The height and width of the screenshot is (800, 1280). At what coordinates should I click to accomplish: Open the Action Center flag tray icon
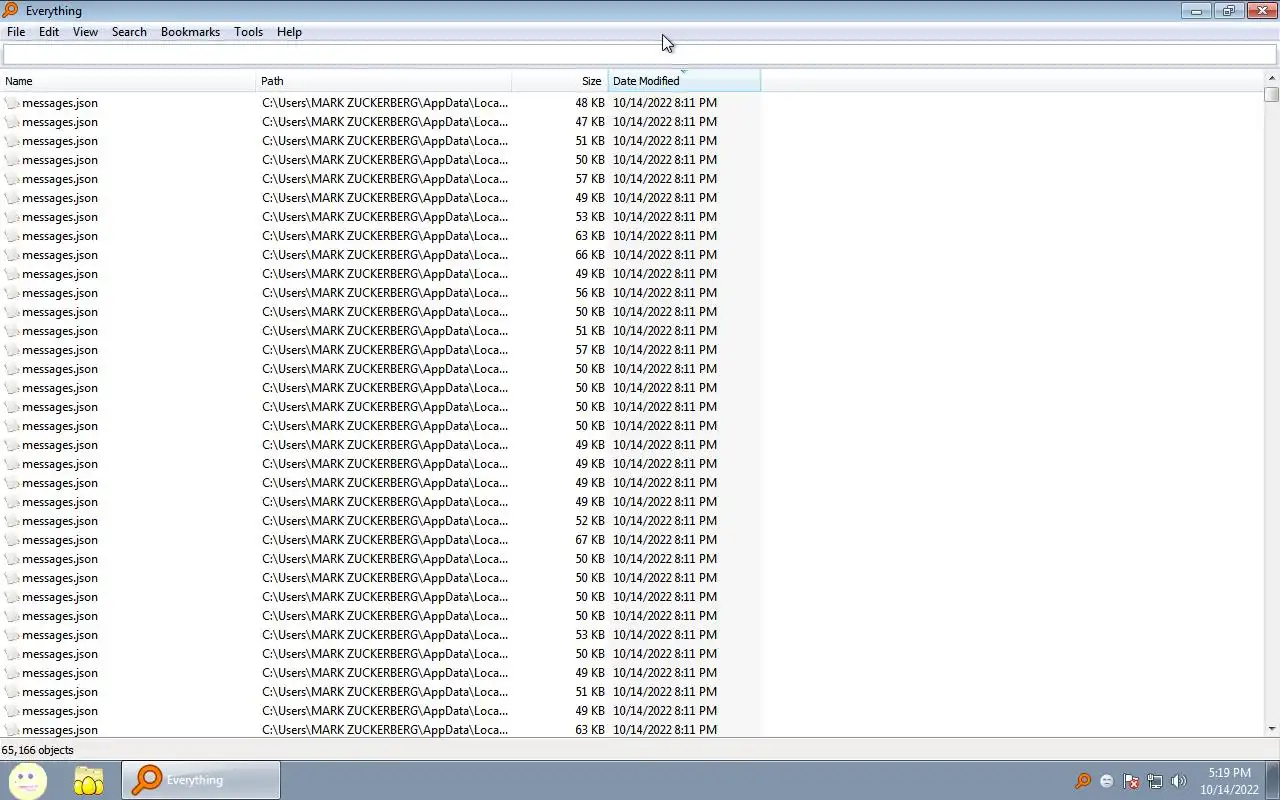coord(1131,781)
